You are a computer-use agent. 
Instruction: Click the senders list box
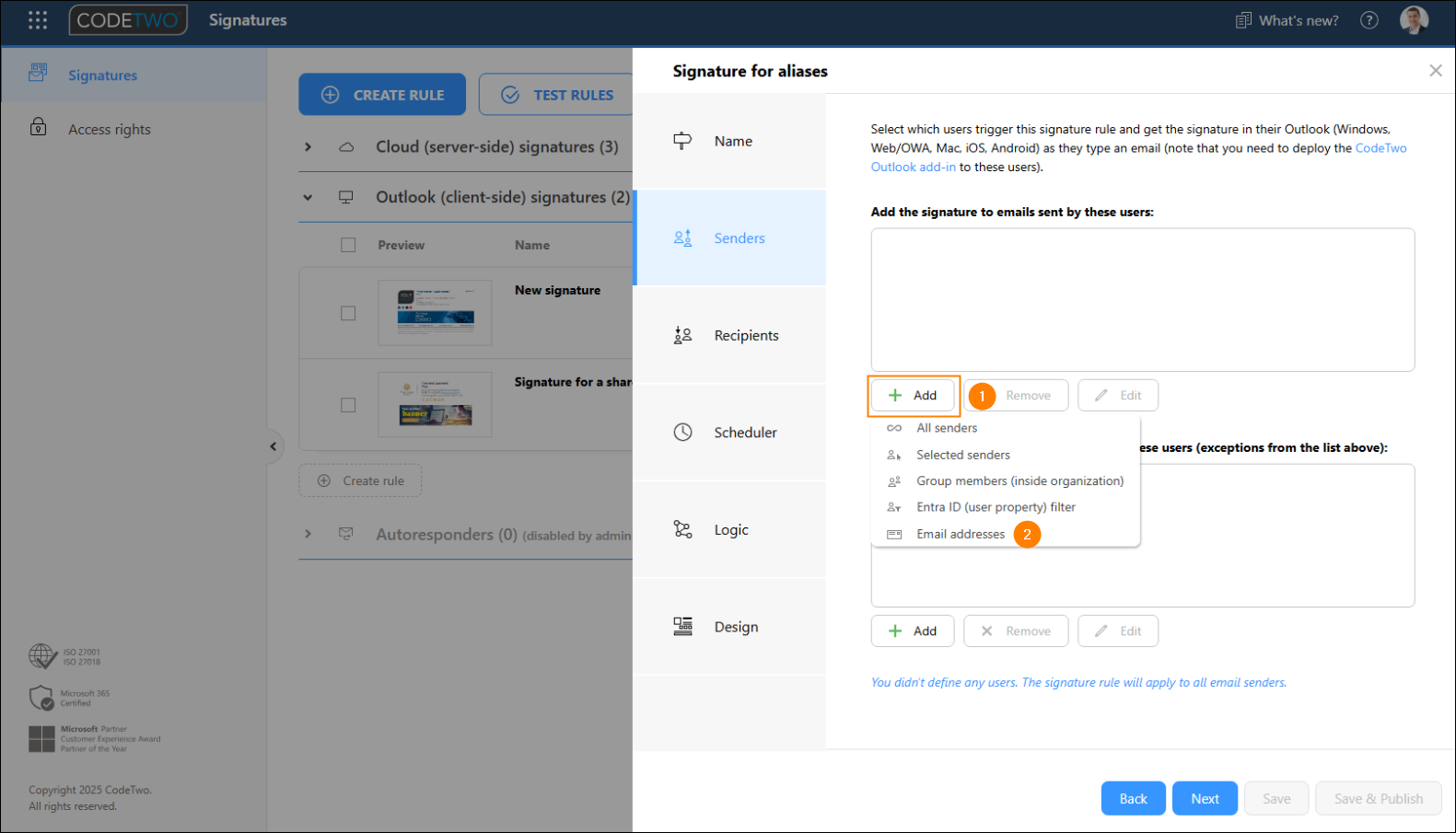pos(1143,300)
